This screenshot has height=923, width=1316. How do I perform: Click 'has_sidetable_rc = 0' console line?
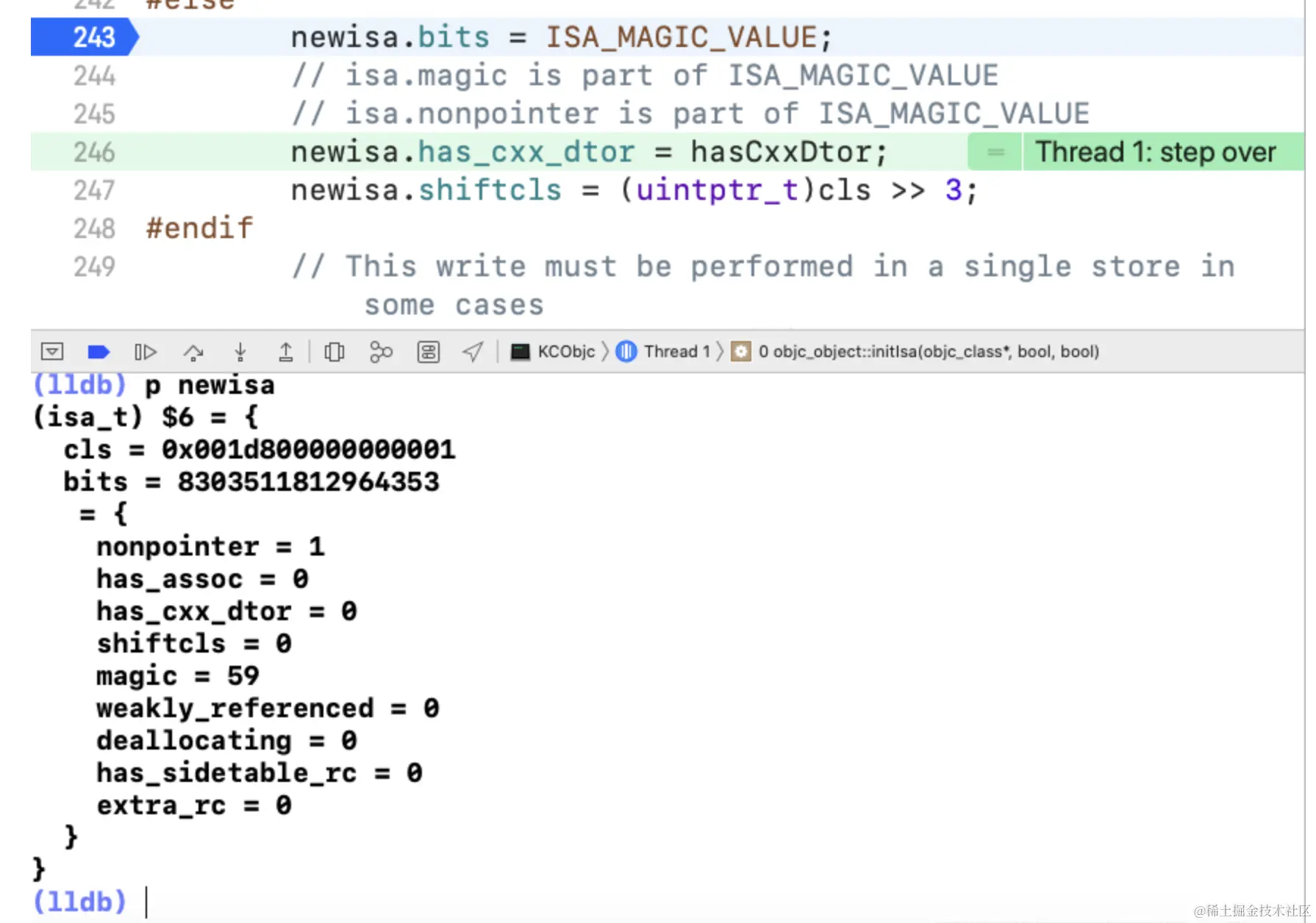(x=260, y=773)
